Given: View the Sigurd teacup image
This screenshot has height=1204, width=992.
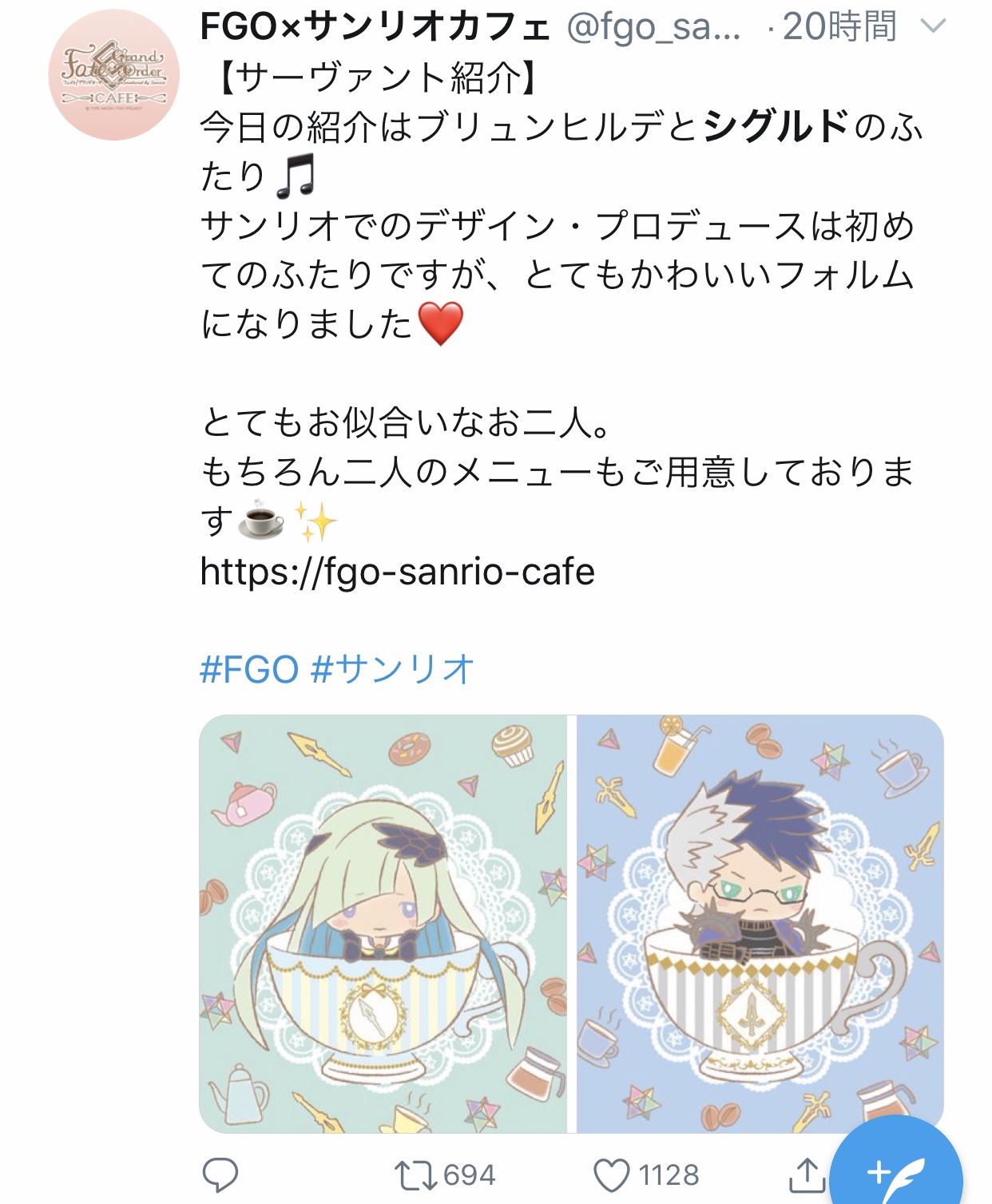Looking at the screenshot, I should (760, 924).
